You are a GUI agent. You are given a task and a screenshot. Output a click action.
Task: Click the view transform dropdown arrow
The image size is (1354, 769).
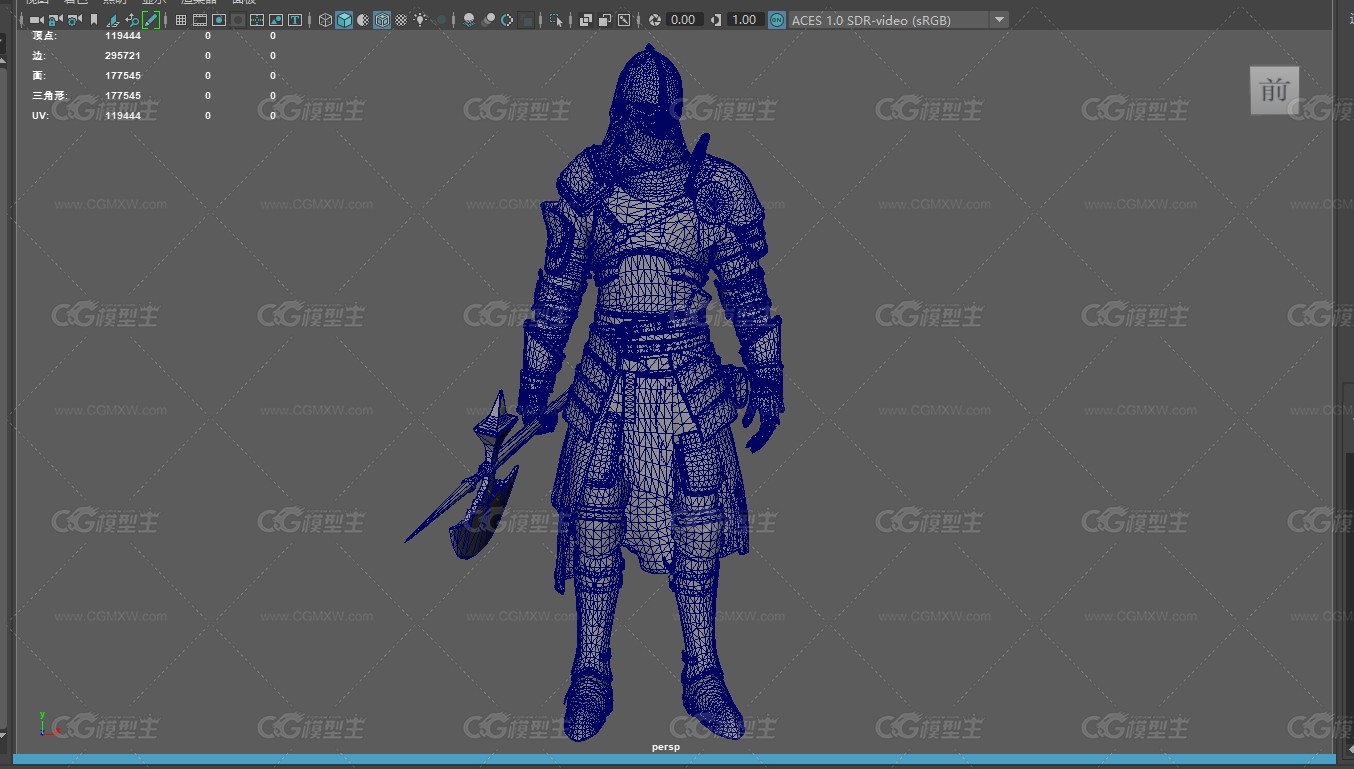click(999, 20)
